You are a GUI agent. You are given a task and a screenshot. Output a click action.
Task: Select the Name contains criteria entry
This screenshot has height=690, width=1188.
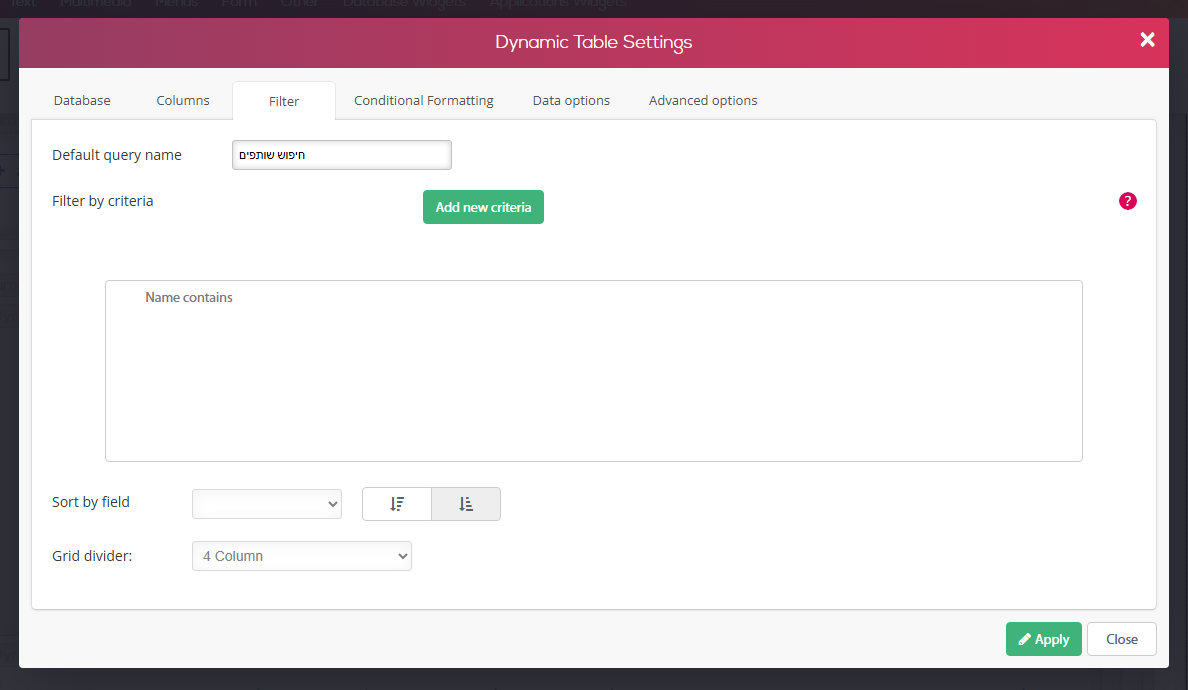pos(189,298)
